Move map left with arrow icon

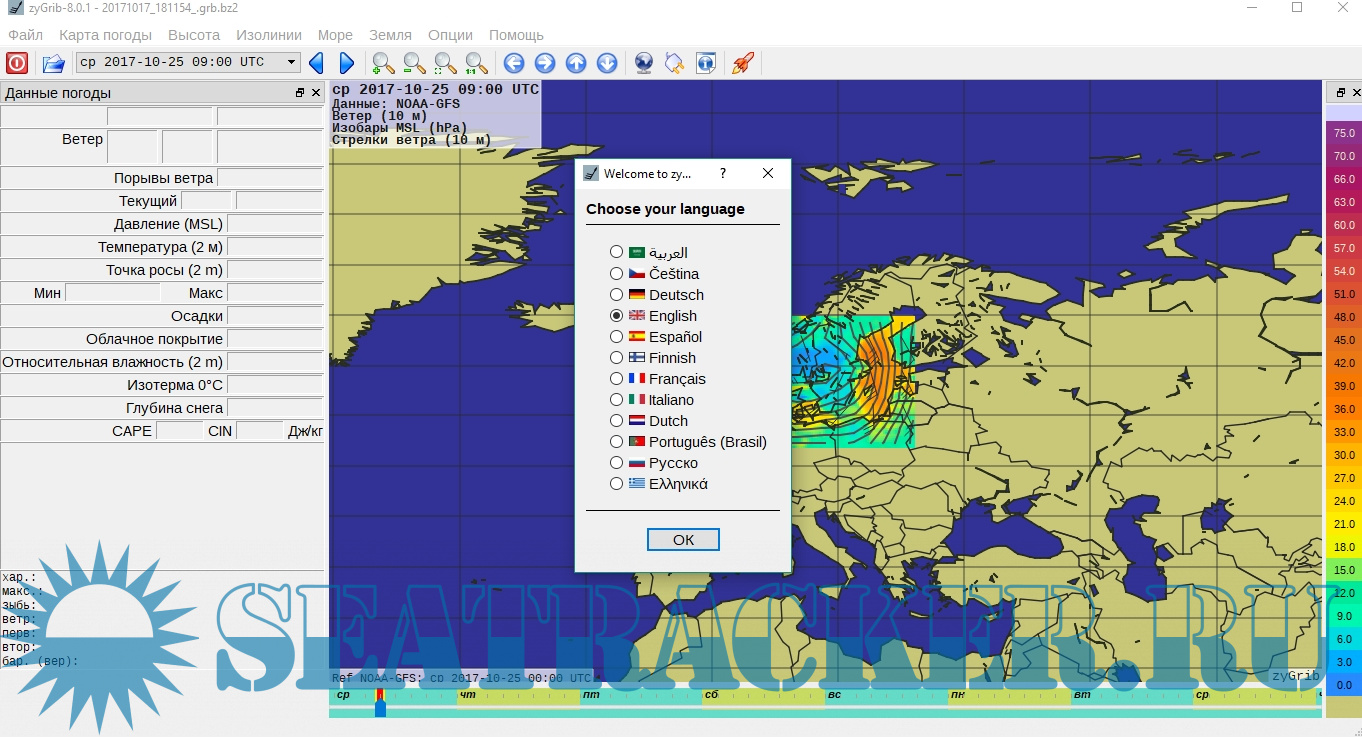(x=514, y=63)
